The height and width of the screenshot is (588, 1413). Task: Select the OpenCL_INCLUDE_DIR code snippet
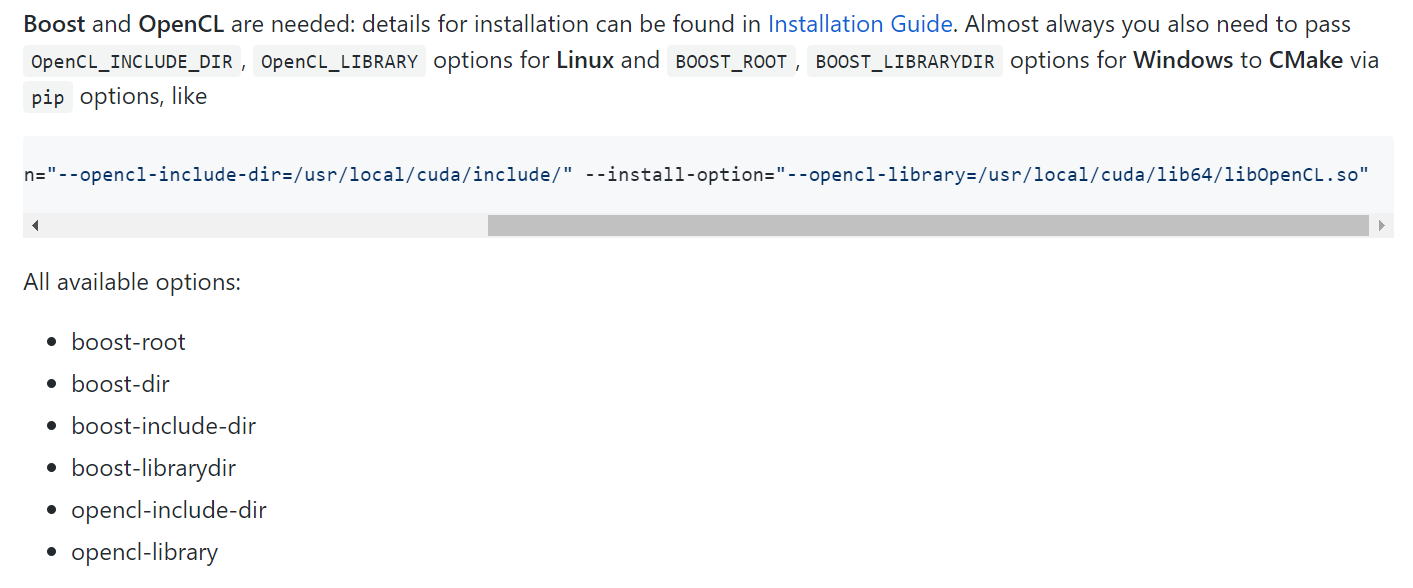click(131, 60)
